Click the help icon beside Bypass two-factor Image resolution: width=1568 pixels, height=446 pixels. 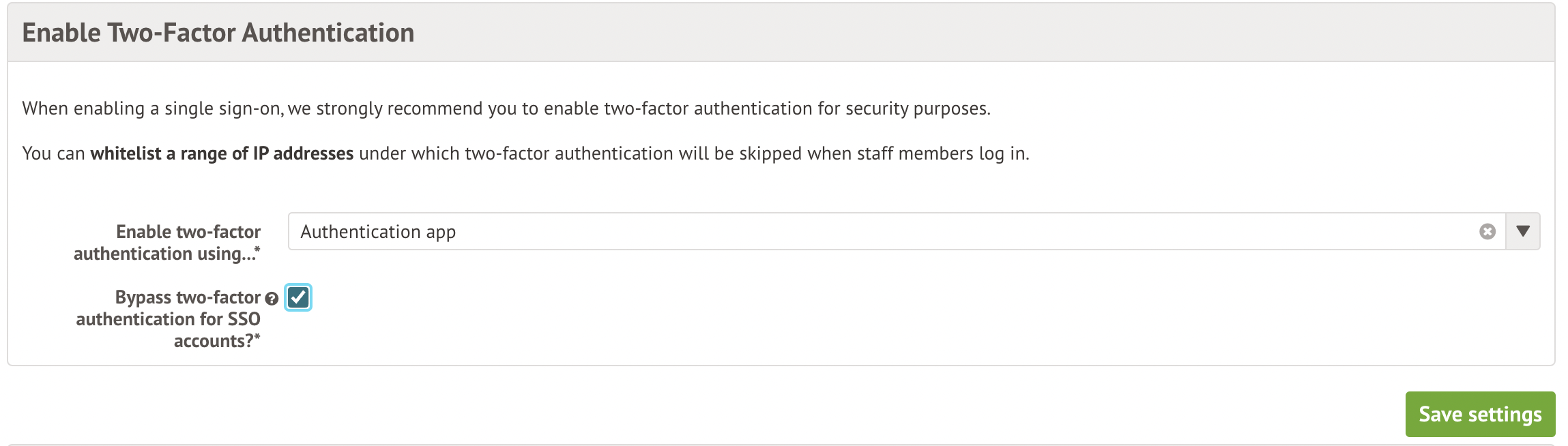click(272, 299)
